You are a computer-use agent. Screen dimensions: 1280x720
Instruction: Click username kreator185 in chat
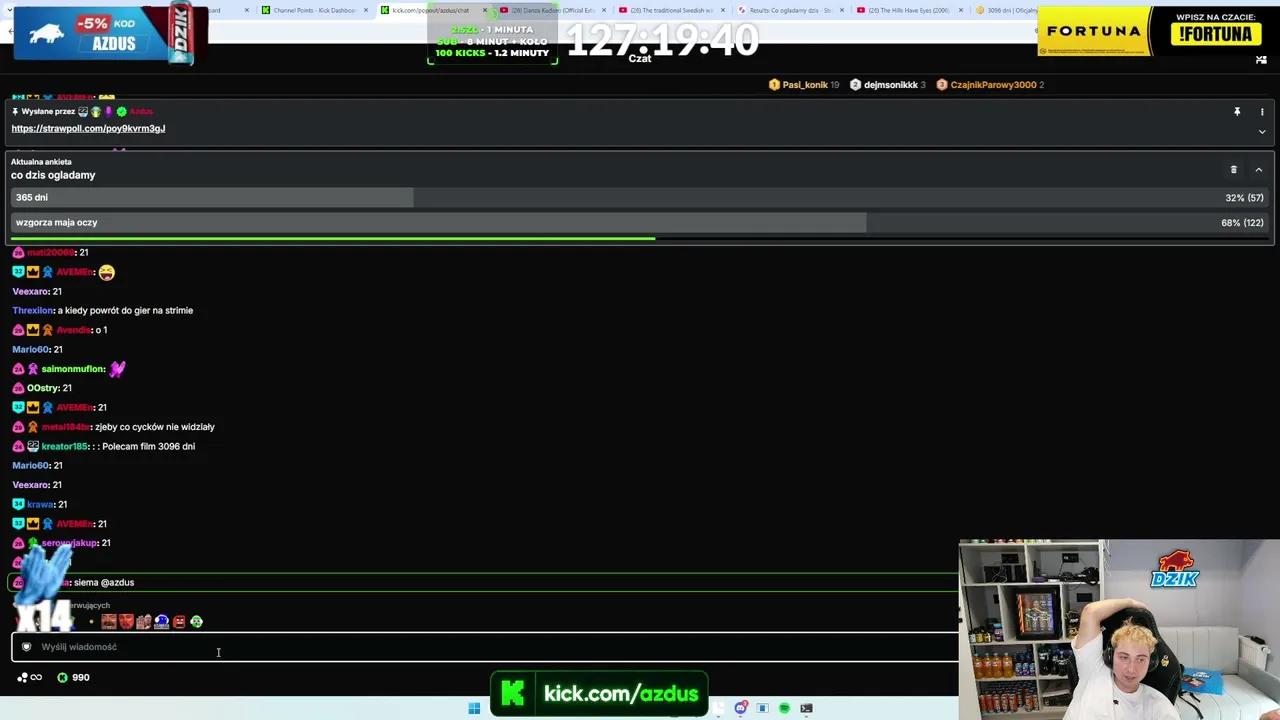(x=65, y=447)
